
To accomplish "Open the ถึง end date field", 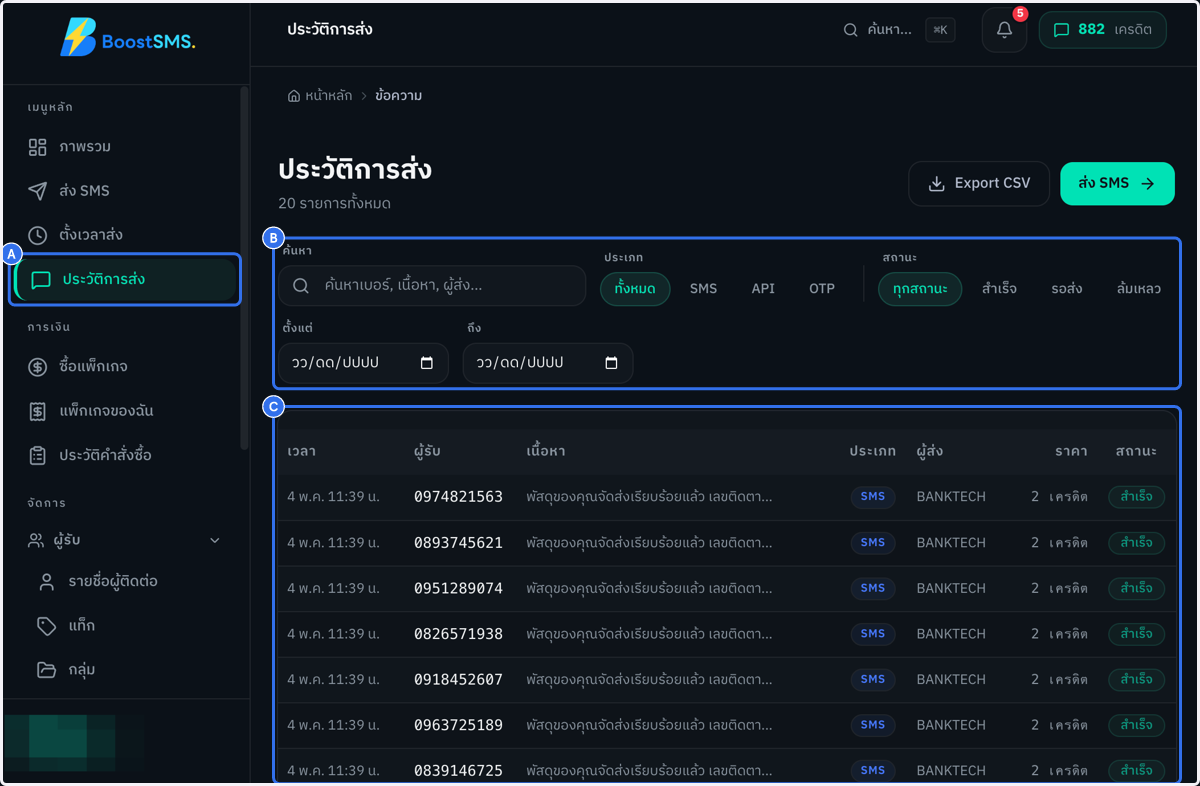I will 548,363.
